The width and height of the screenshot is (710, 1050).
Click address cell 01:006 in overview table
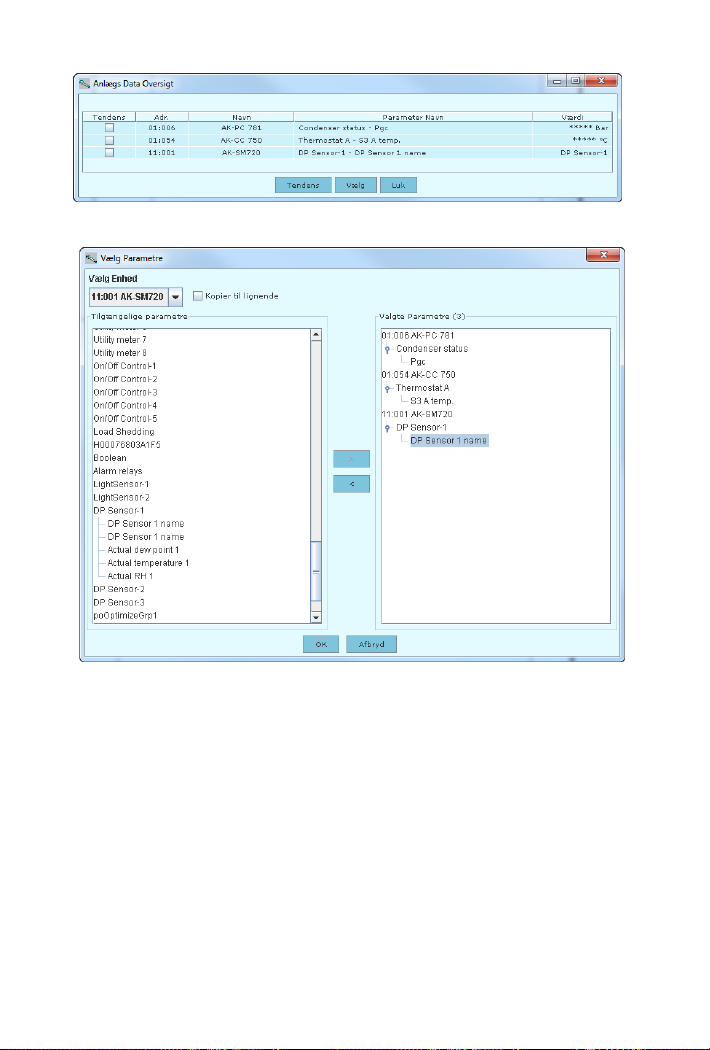click(x=161, y=127)
